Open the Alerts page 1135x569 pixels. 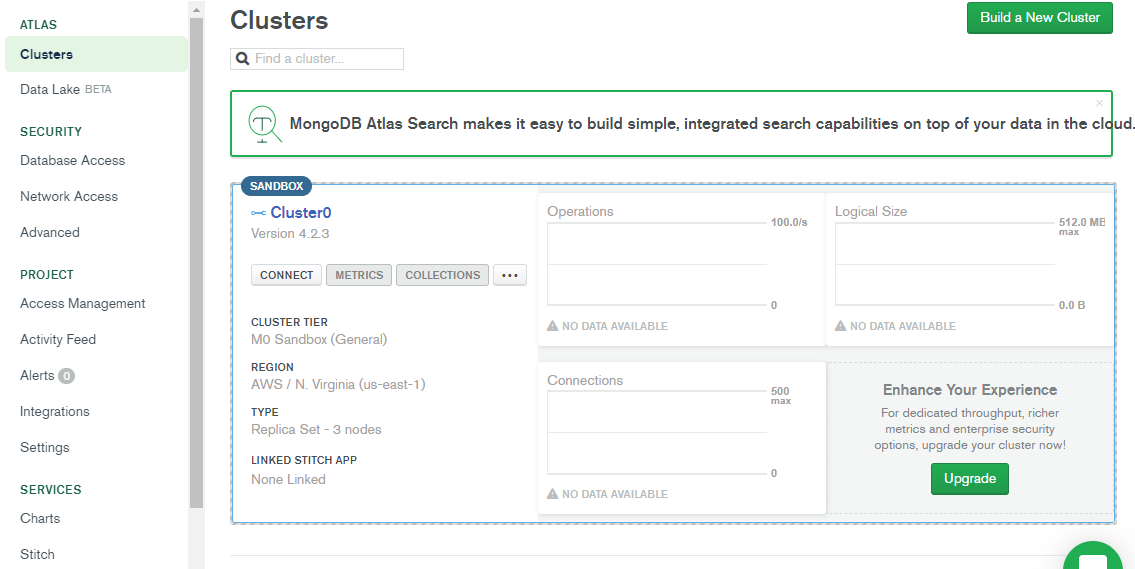tap(37, 376)
